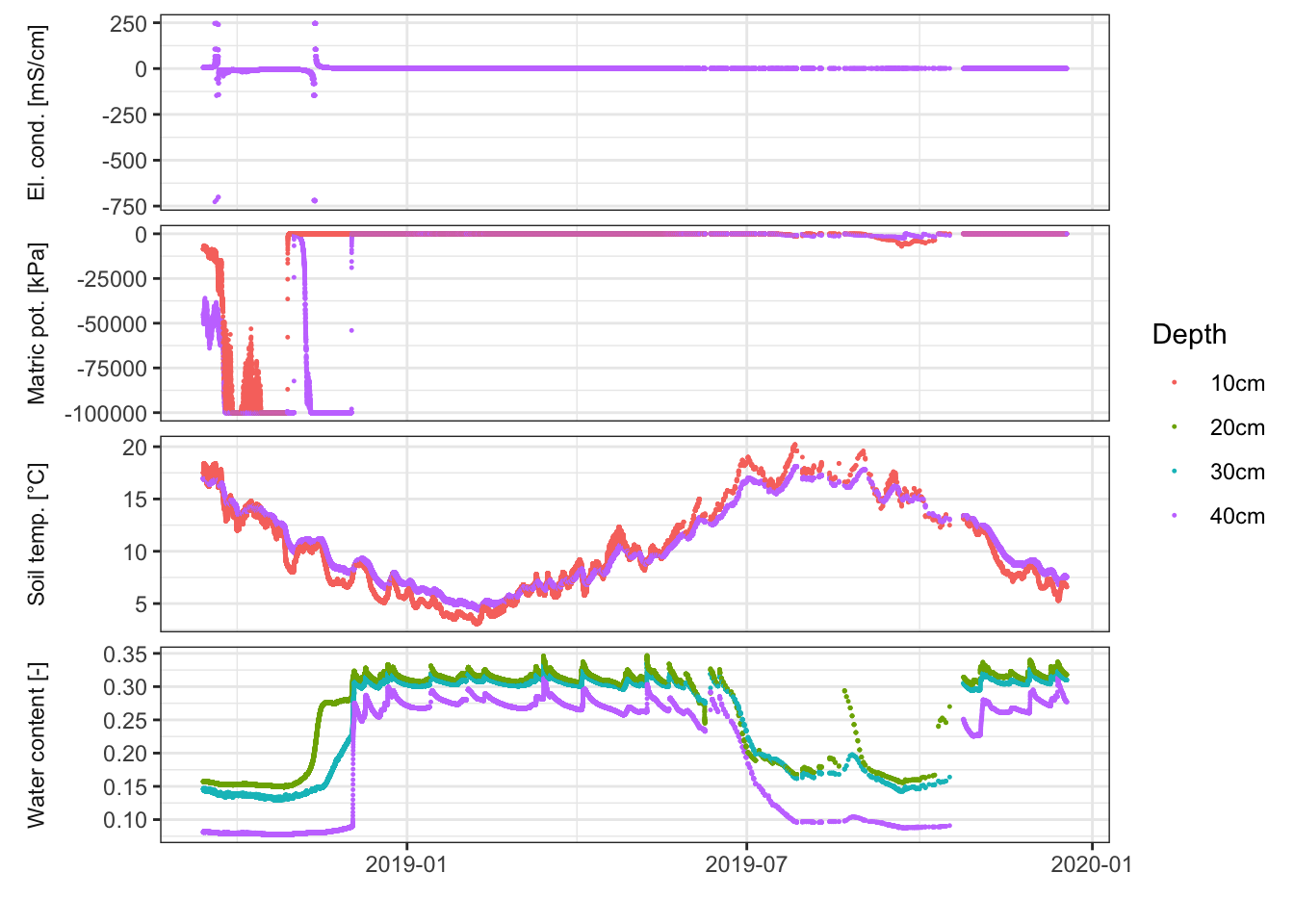The height and width of the screenshot is (924, 1294).
Task: Click the Soil temp. [°C] axis title
Action: (37, 534)
